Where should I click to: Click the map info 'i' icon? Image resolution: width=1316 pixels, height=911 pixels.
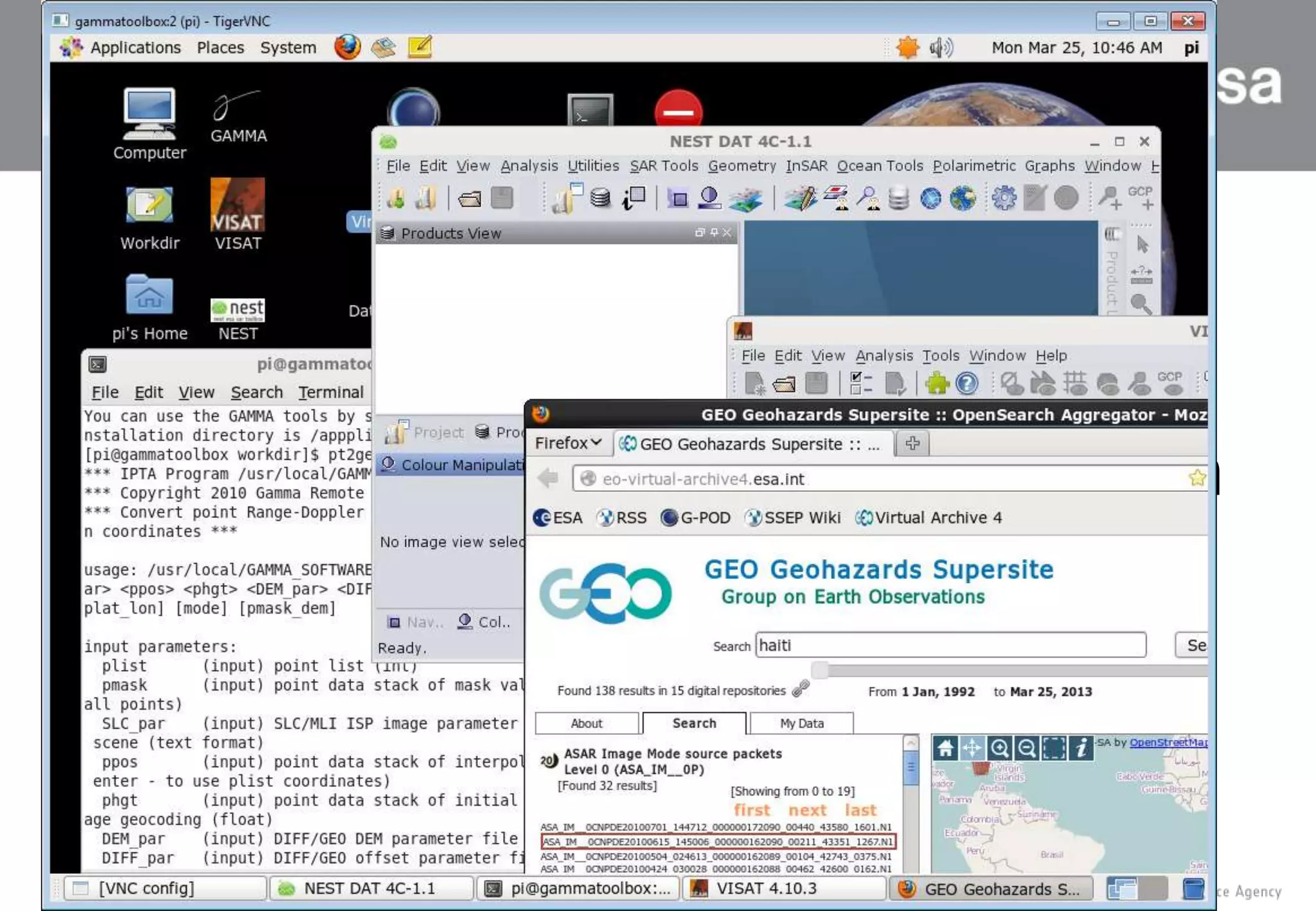click(x=1081, y=748)
